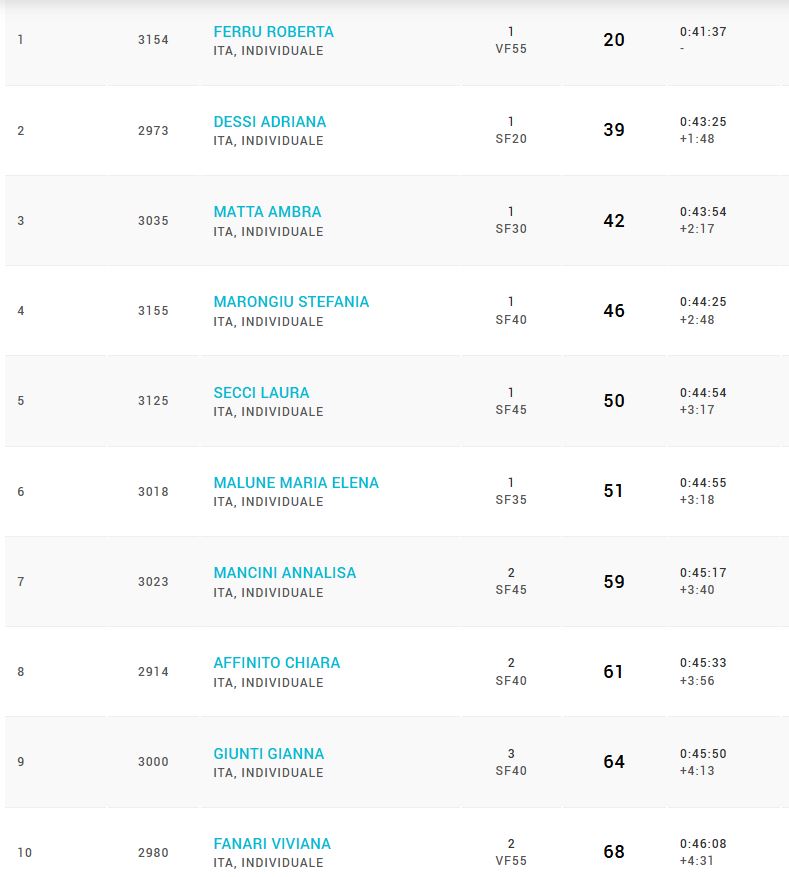This screenshot has height=877, width=789.
Task: Open FERRU ROBERTA athlete link
Action: coord(273,32)
